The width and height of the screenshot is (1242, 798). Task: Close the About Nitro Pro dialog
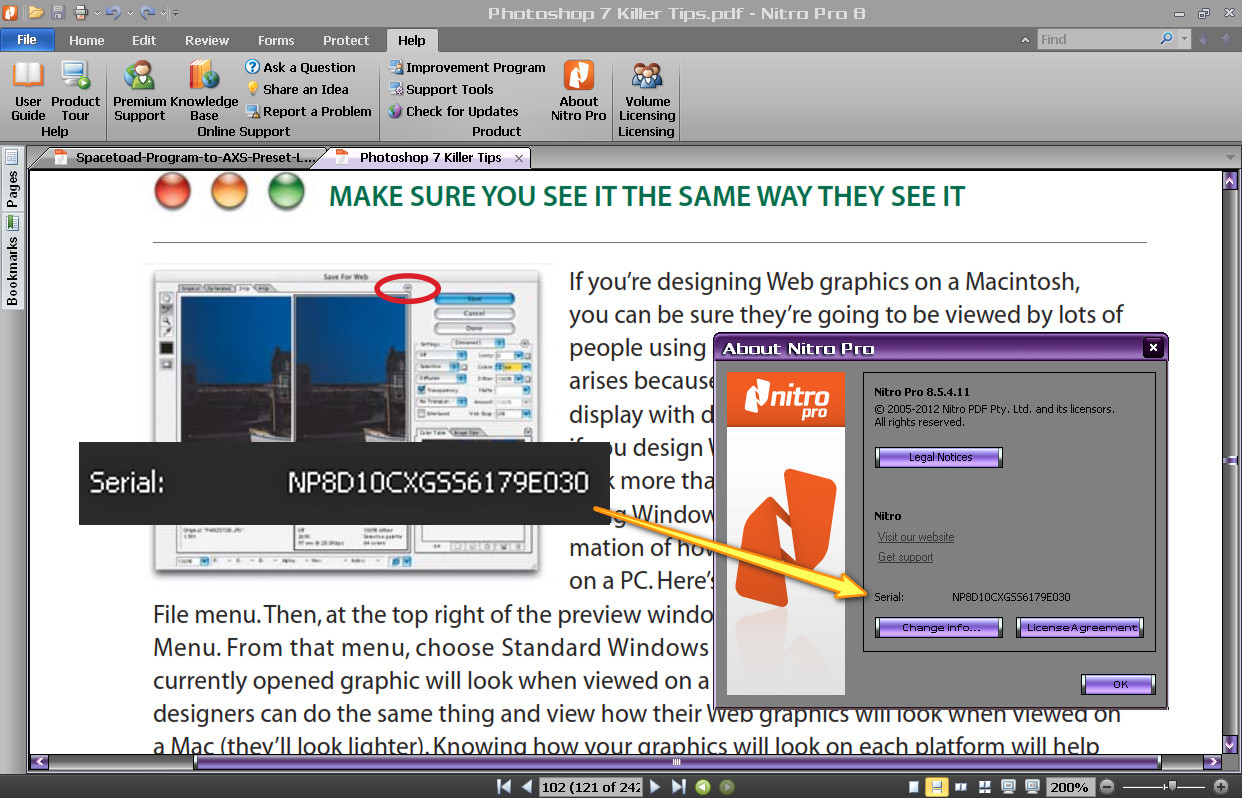[x=1153, y=348]
